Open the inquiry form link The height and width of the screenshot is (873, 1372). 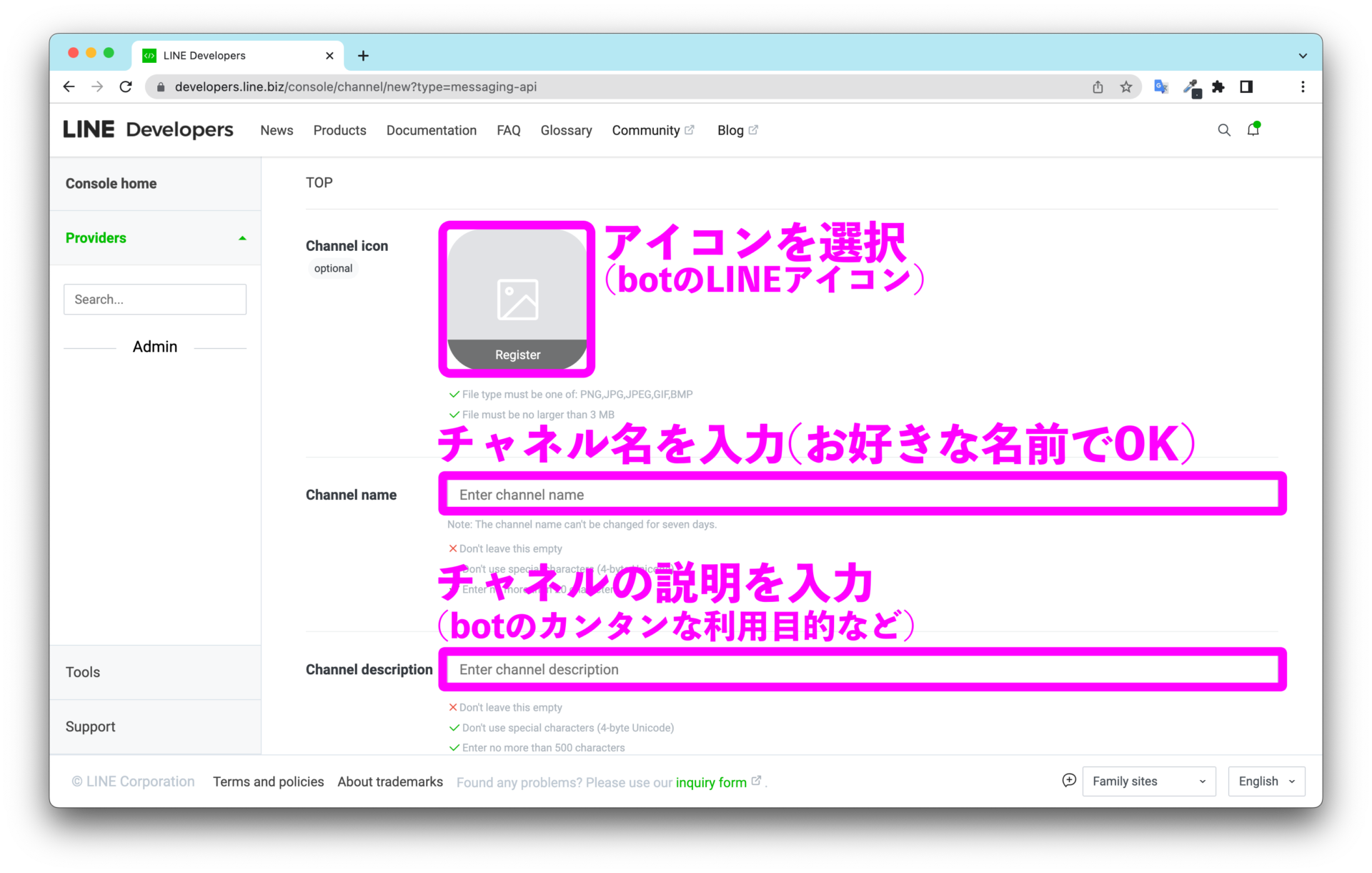point(712,782)
